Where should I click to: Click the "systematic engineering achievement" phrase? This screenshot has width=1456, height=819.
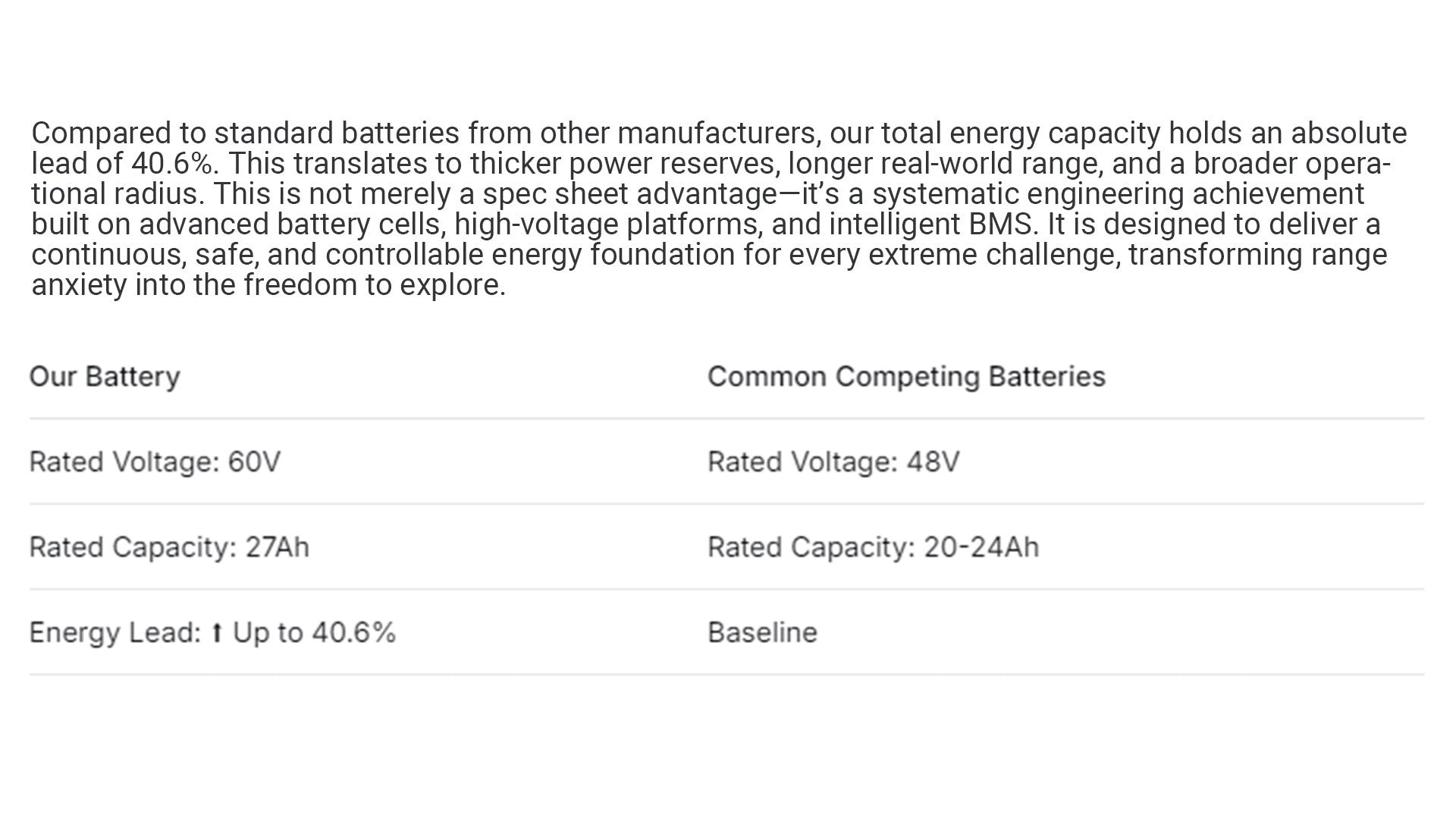click(1118, 194)
